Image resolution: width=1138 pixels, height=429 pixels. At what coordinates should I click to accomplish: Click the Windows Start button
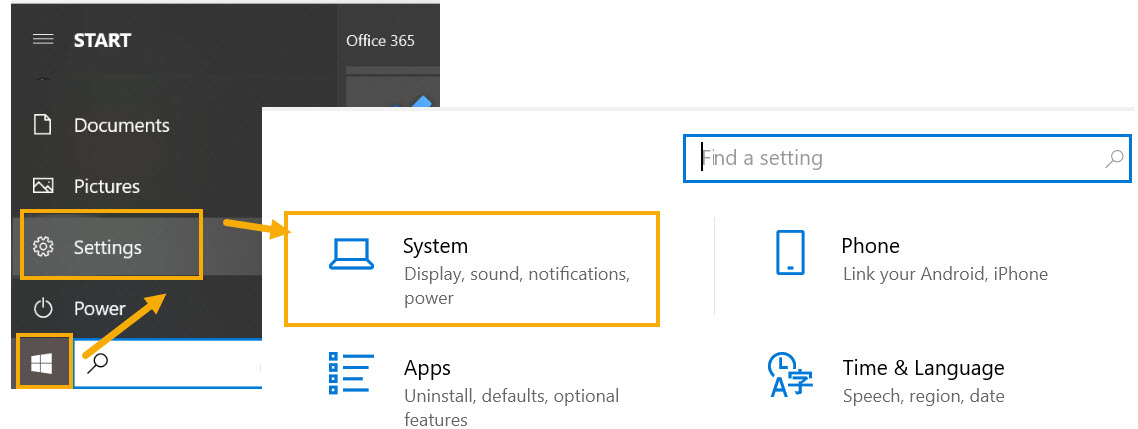click(43, 363)
